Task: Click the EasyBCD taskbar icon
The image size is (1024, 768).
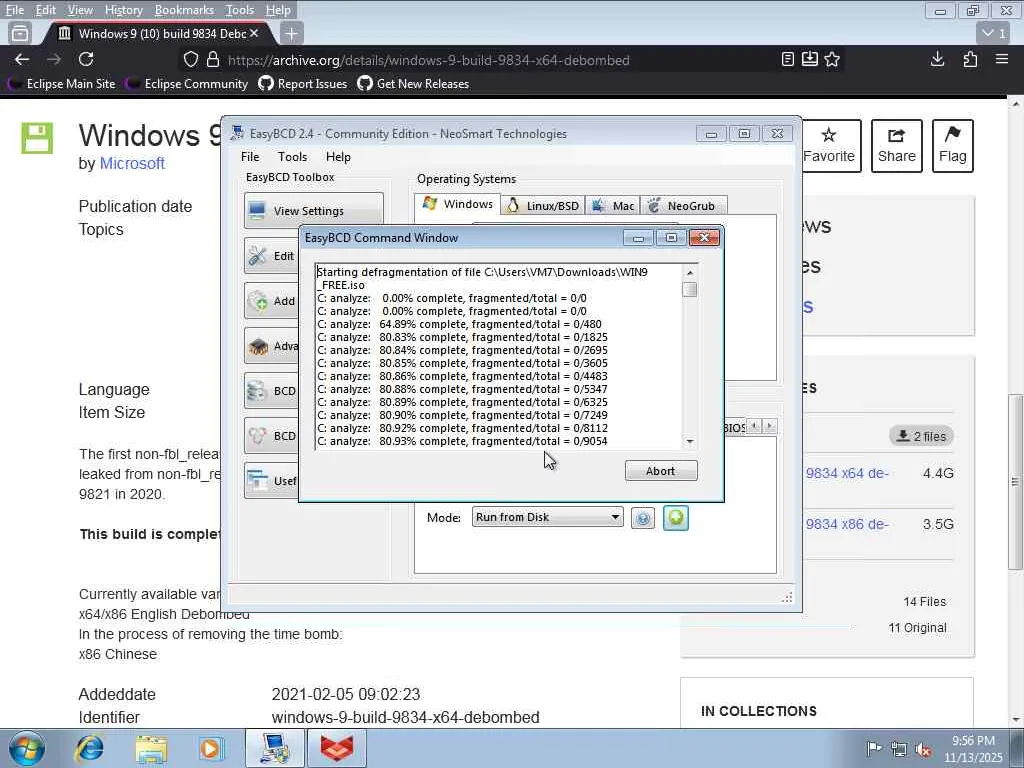Action: pos(275,748)
